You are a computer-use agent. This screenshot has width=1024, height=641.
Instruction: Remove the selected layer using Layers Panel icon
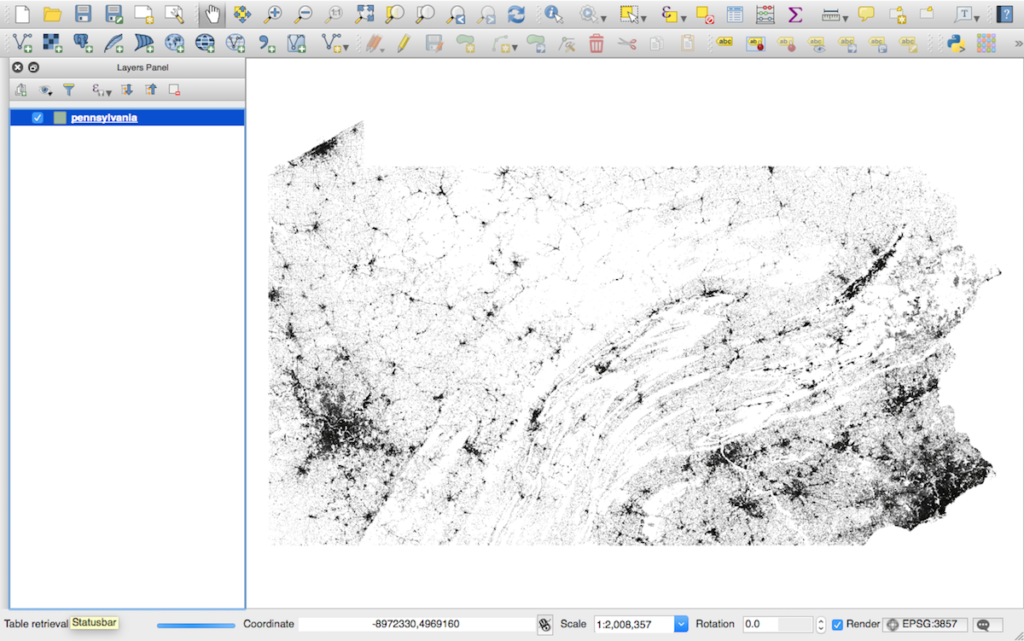[175, 89]
